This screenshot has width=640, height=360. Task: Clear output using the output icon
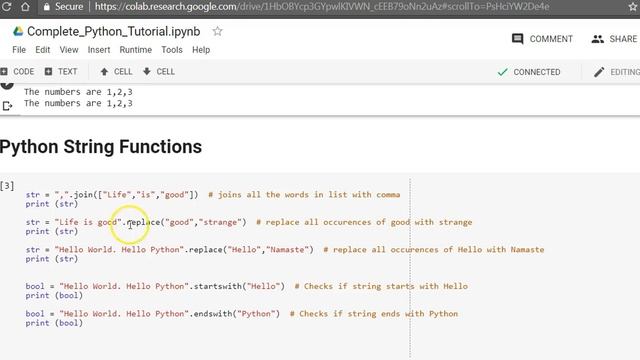coord(7,106)
